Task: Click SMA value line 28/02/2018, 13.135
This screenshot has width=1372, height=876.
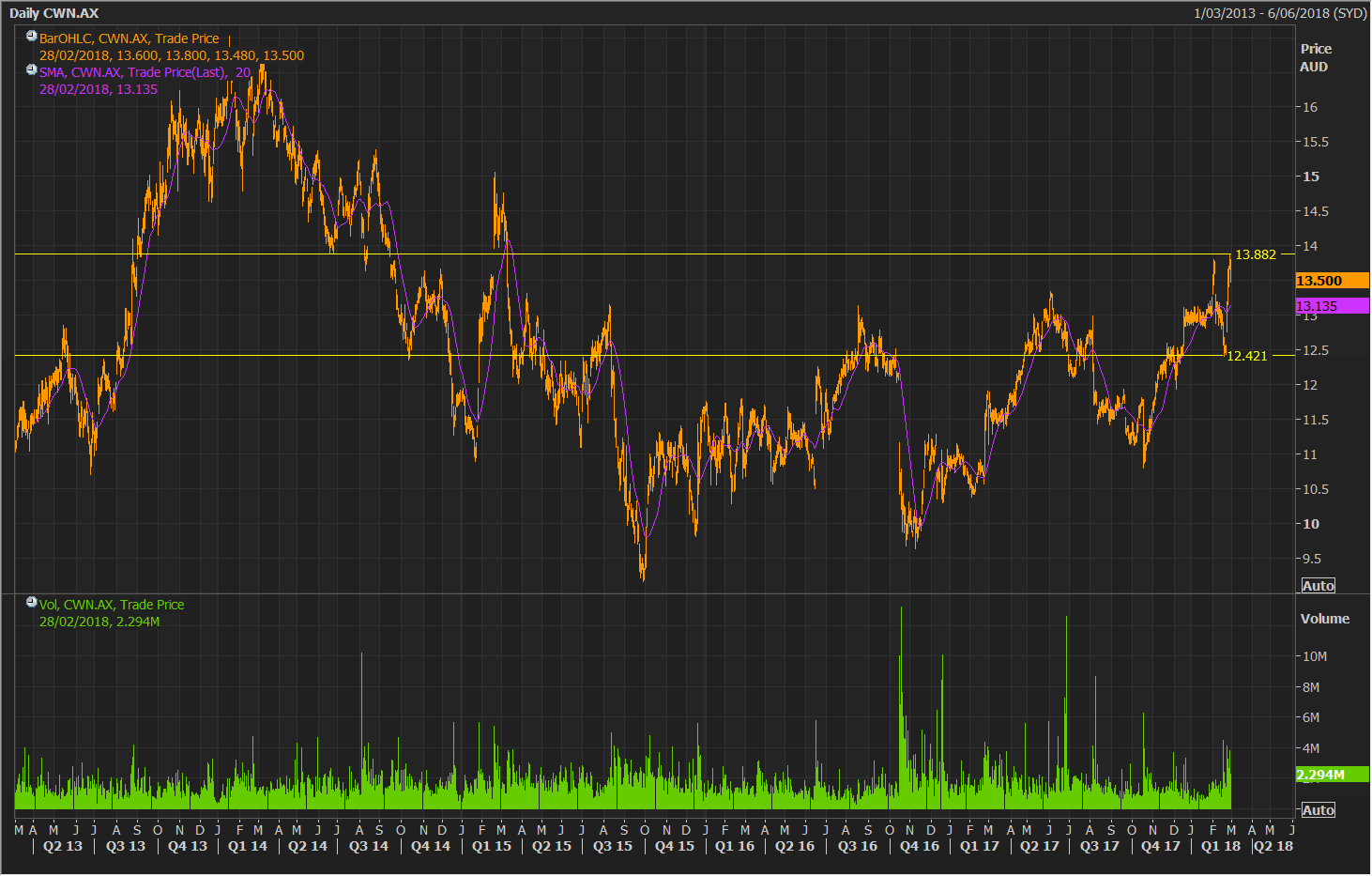Action: [x=99, y=89]
